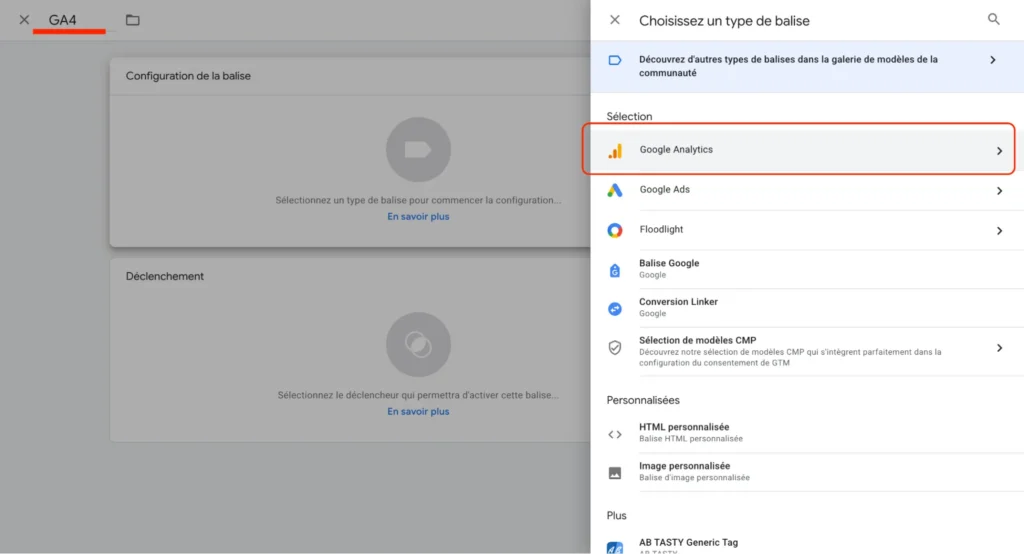Click 'Sélectionnez un type de balise' hint text
The image size is (1024, 554).
(418, 200)
